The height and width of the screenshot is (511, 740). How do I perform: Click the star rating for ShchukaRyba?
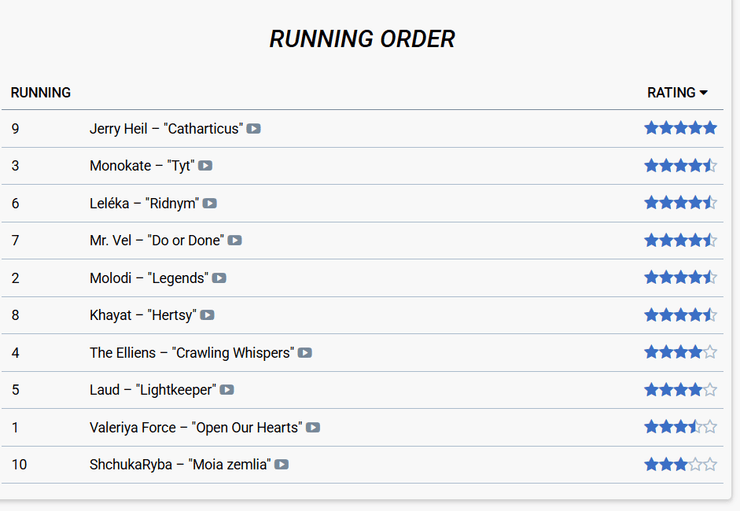680,464
